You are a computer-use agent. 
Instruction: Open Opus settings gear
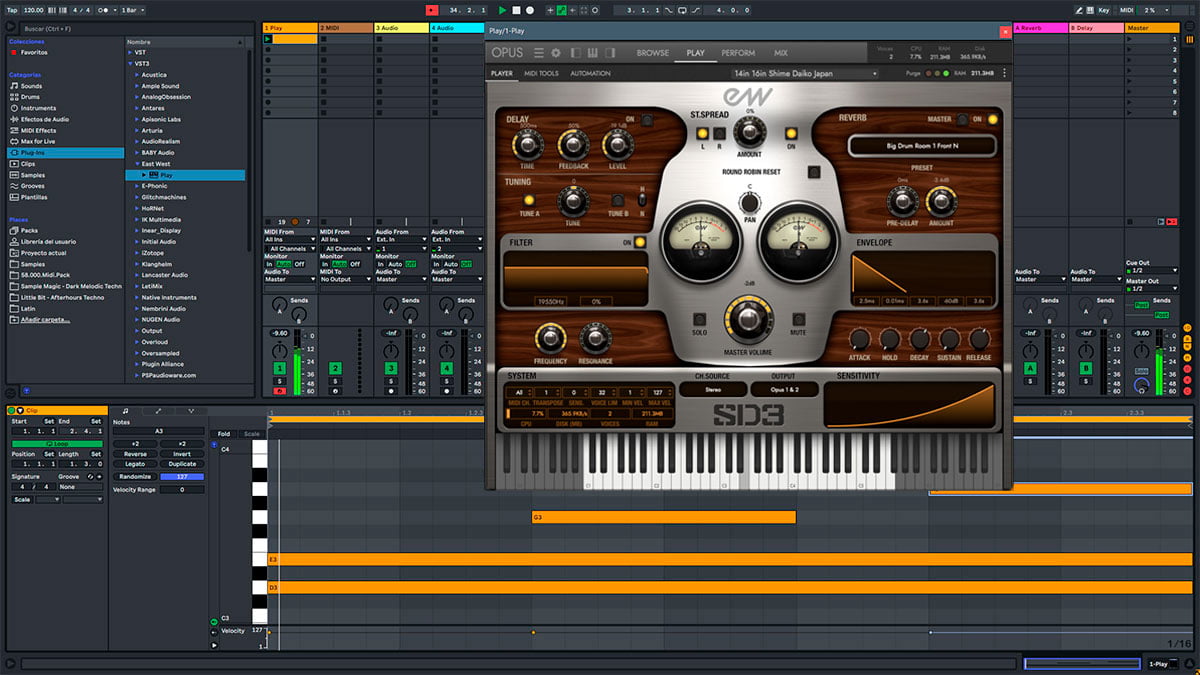pos(557,53)
